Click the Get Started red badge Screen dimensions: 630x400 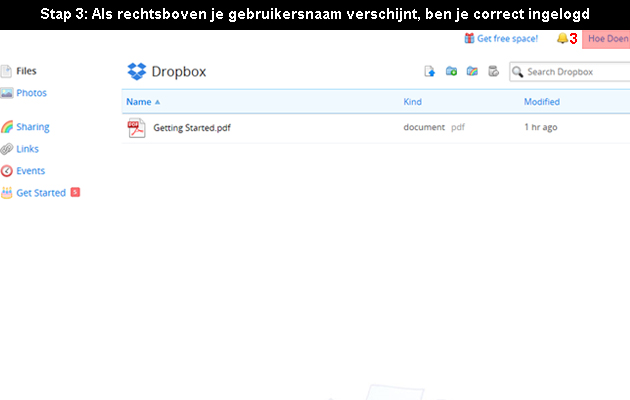[x=75, y=192]
